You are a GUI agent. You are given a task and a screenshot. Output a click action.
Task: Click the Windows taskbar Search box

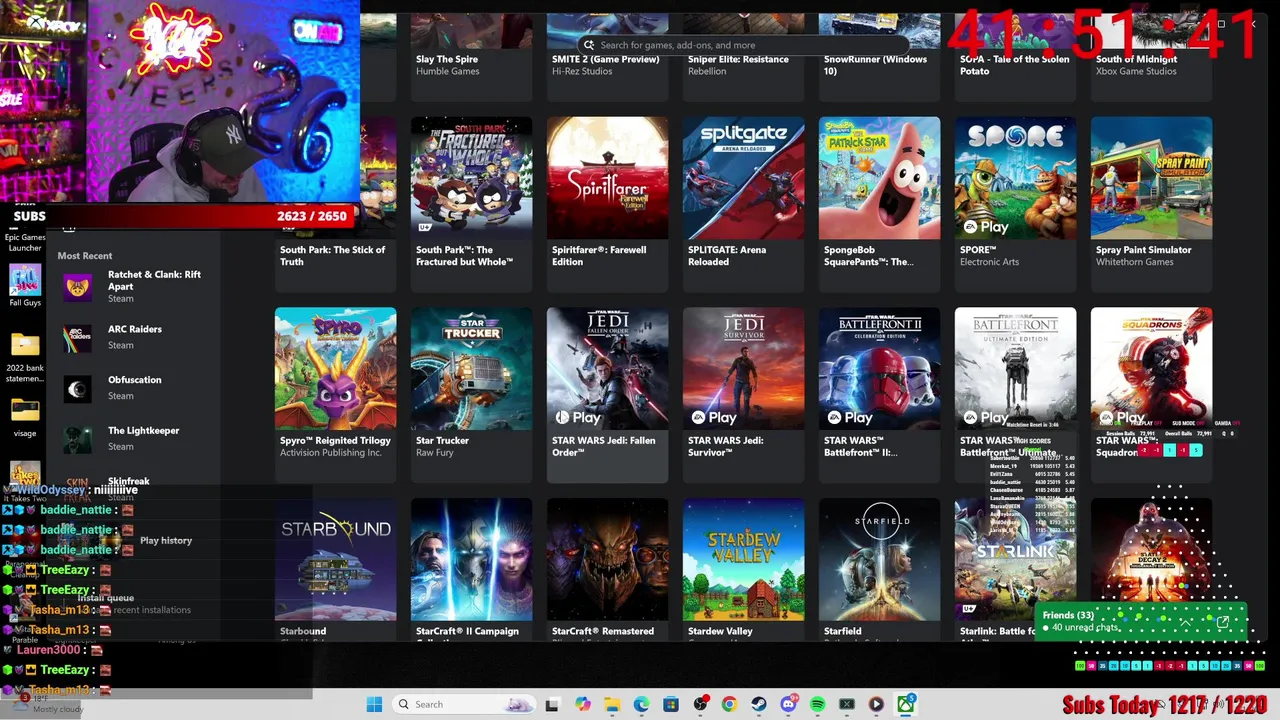pyautogui.click(x=463, y=704)
